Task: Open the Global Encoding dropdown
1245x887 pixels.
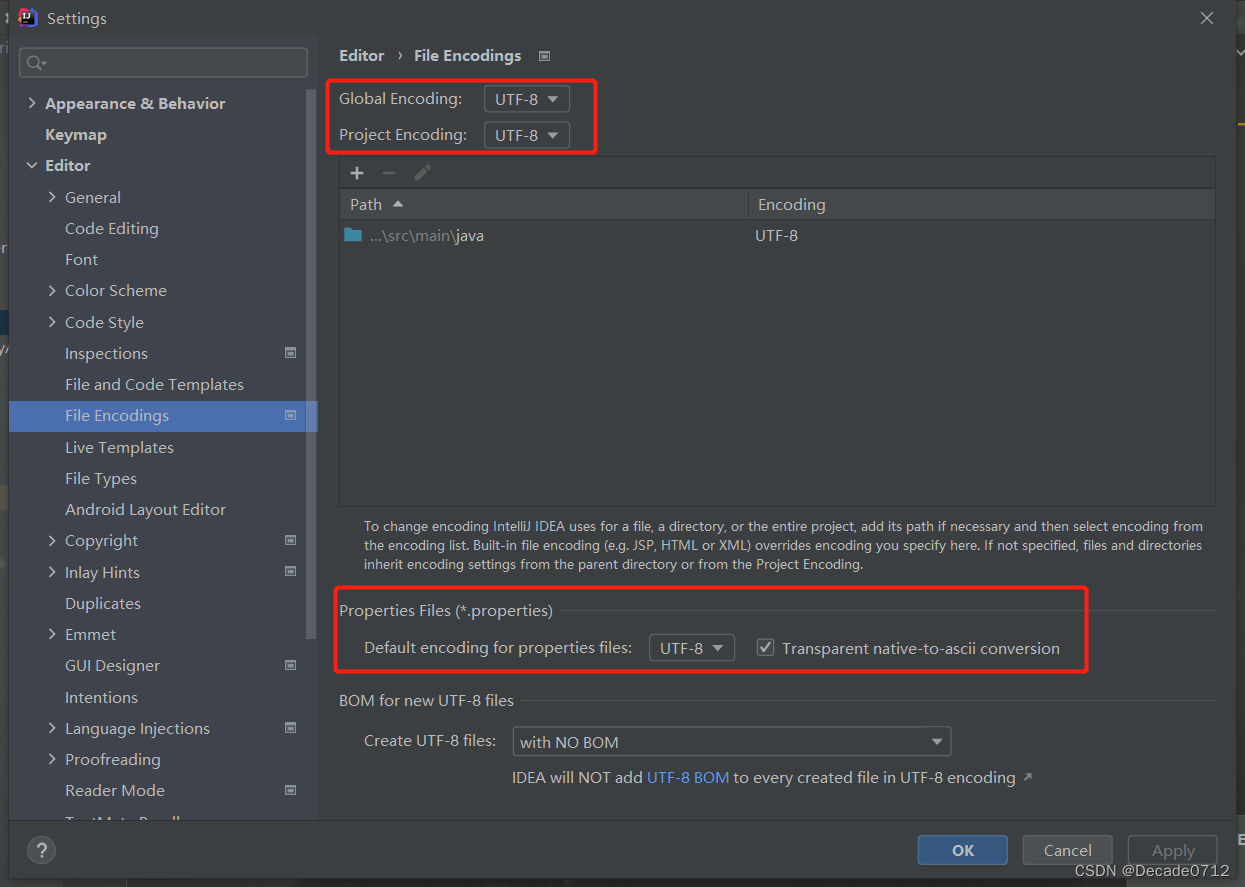Action: pyautogui.click(x=527, y=99)
